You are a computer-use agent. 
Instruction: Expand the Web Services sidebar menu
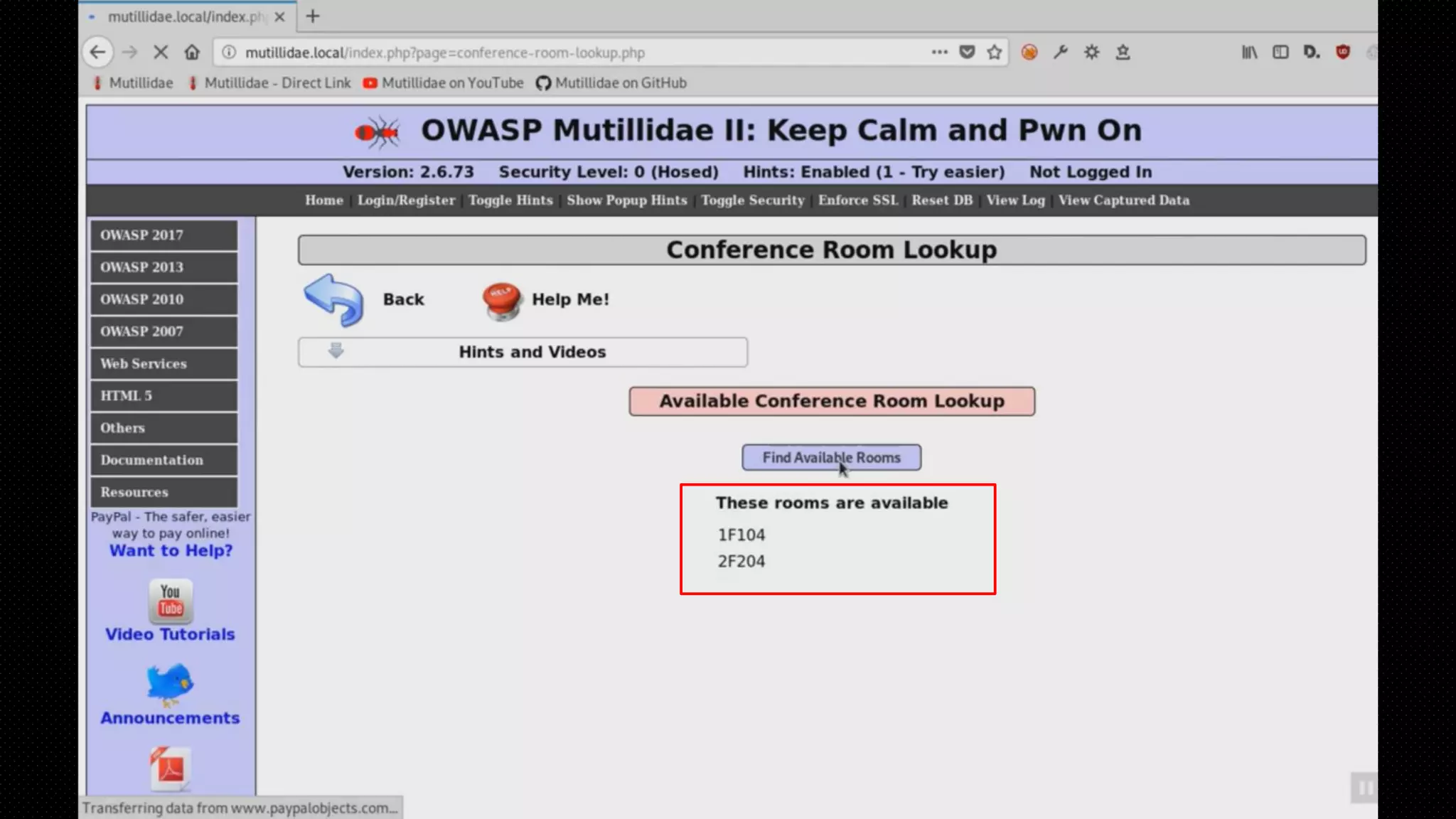(164, 364)
